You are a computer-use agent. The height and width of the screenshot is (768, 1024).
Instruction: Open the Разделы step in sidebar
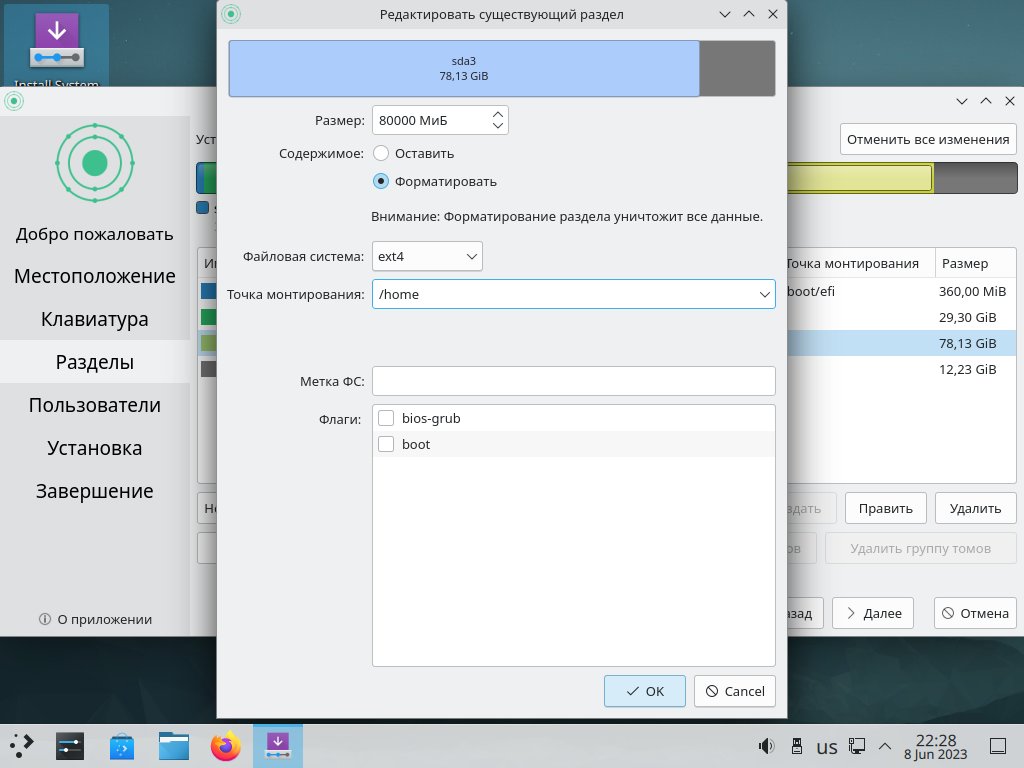[x=95, y=362]
